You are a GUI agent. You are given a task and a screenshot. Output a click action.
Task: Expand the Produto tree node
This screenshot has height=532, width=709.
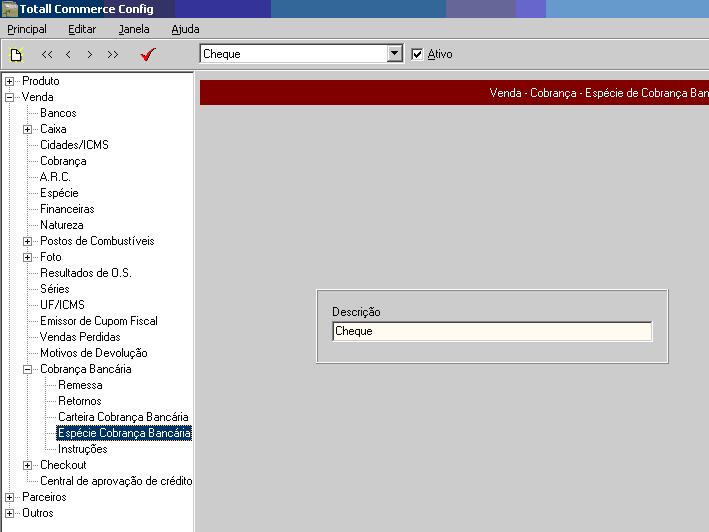[10, 81]
